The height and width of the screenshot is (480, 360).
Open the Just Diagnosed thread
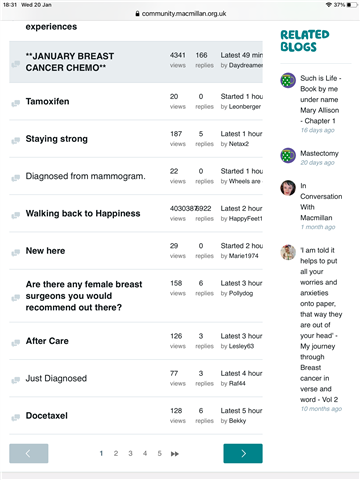(56, 378)
